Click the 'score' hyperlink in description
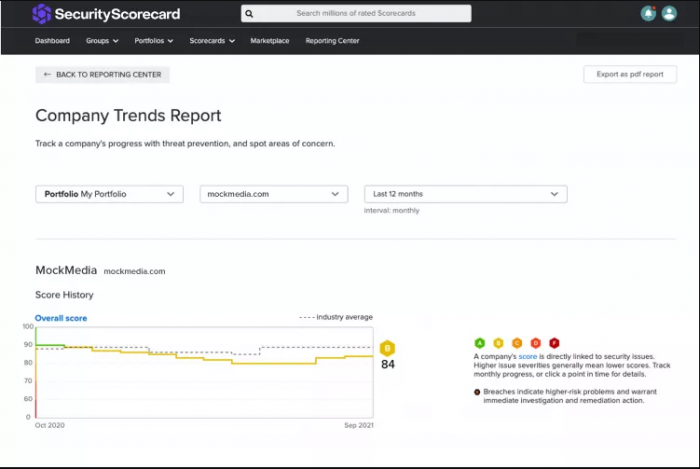This screenshot has width=700, height=469. (x=527, y=357)
